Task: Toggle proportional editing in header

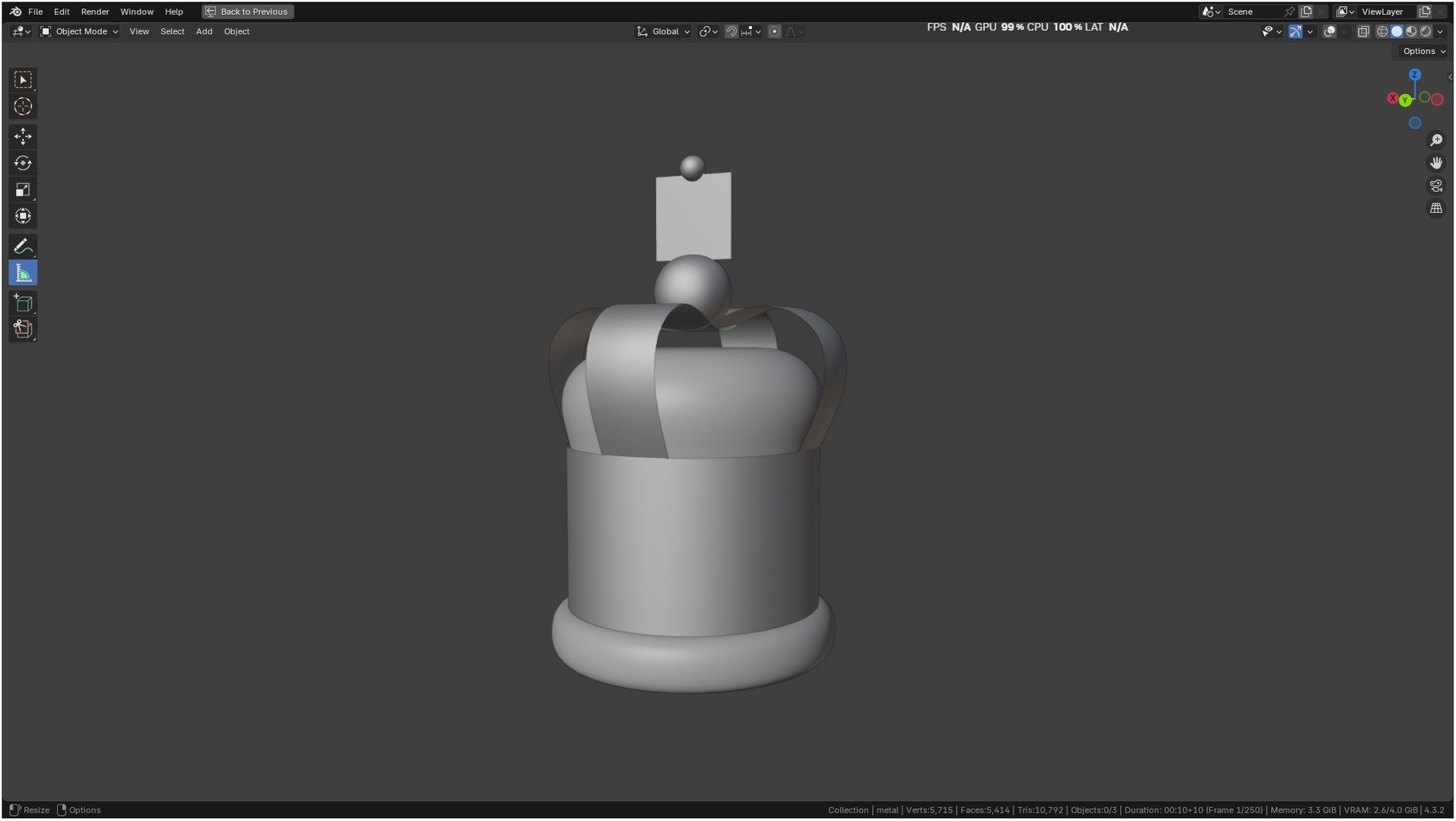Action: [x=774, y=31]
